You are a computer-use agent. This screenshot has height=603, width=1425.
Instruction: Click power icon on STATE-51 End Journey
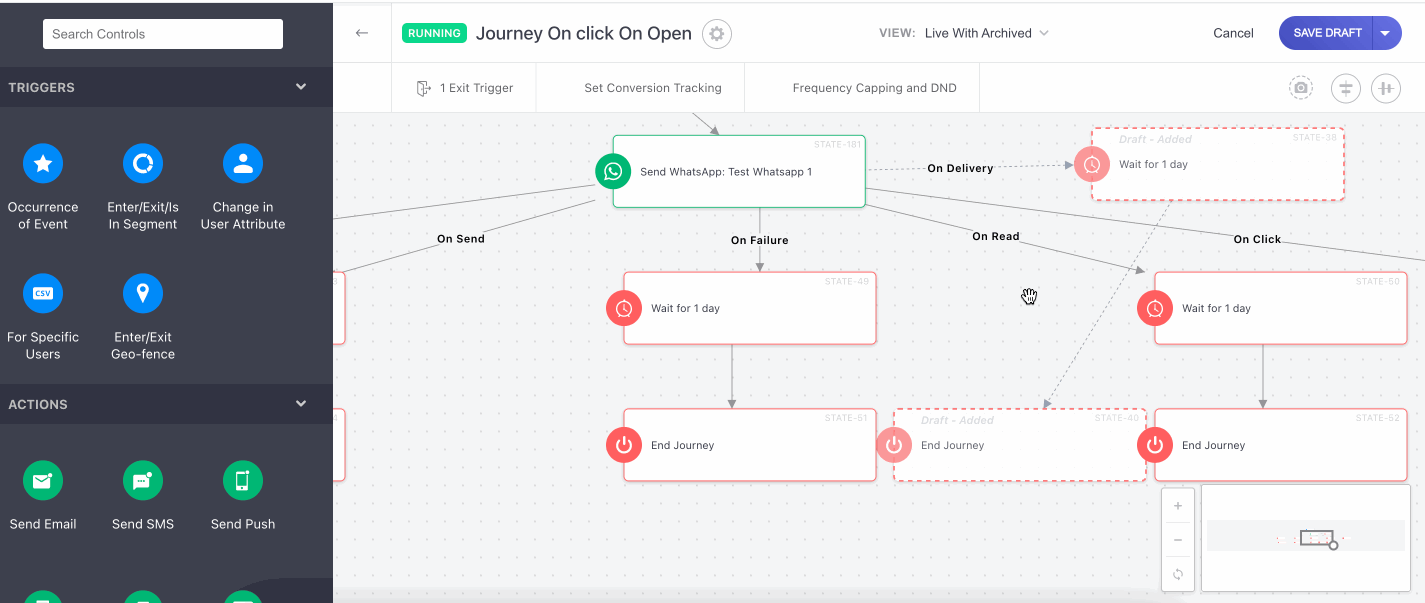(624, 445)
